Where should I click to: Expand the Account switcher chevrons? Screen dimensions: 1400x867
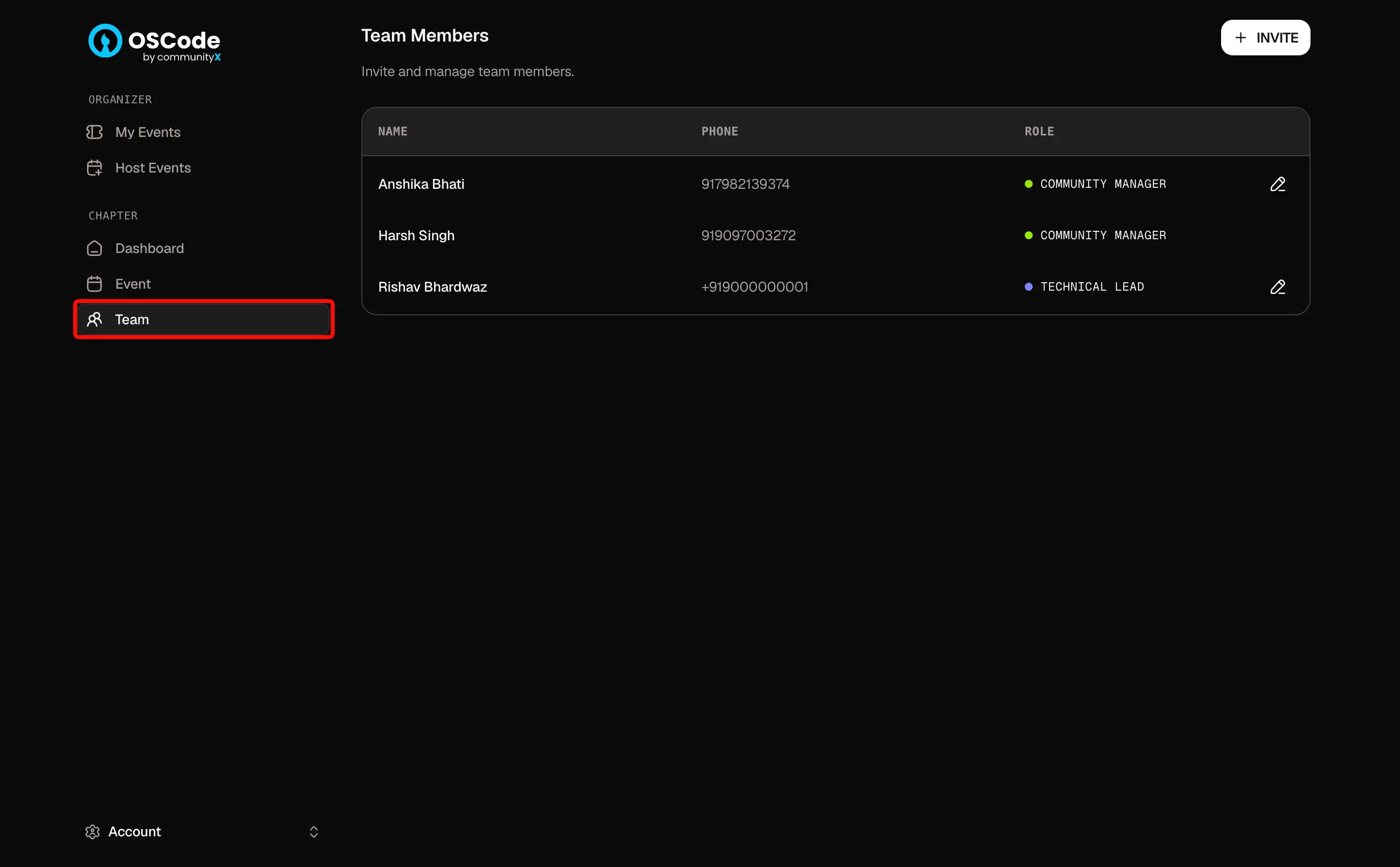[x=313, y=831]
